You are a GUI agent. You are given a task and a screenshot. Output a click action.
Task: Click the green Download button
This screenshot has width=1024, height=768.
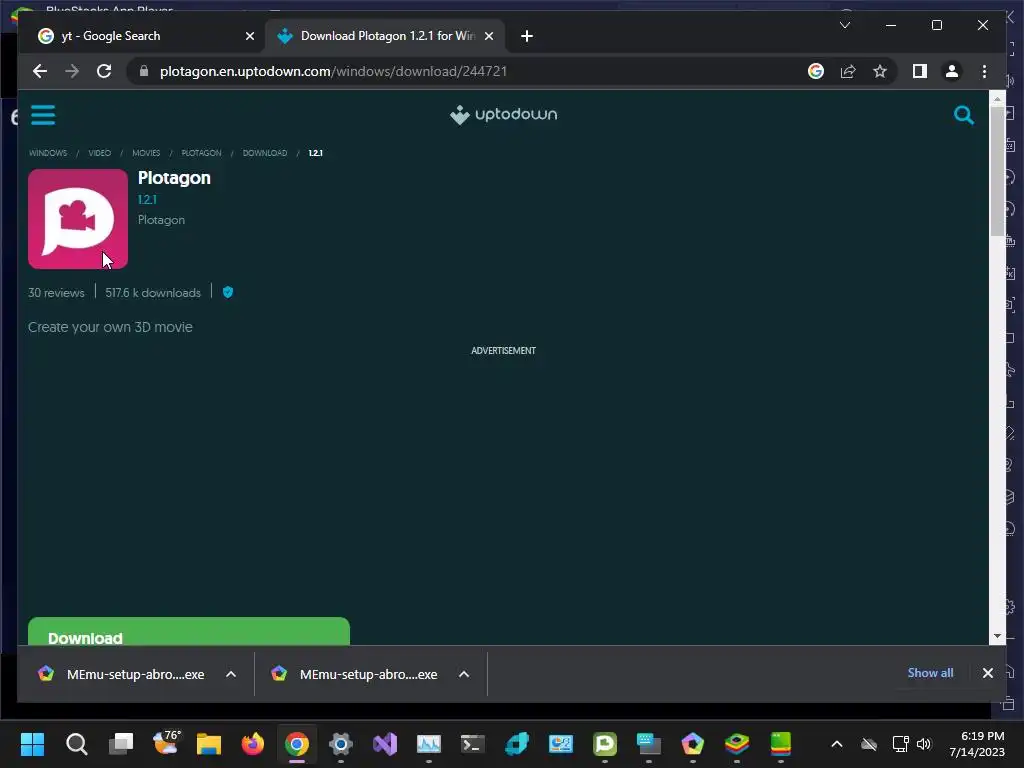[x=189, y=632]
